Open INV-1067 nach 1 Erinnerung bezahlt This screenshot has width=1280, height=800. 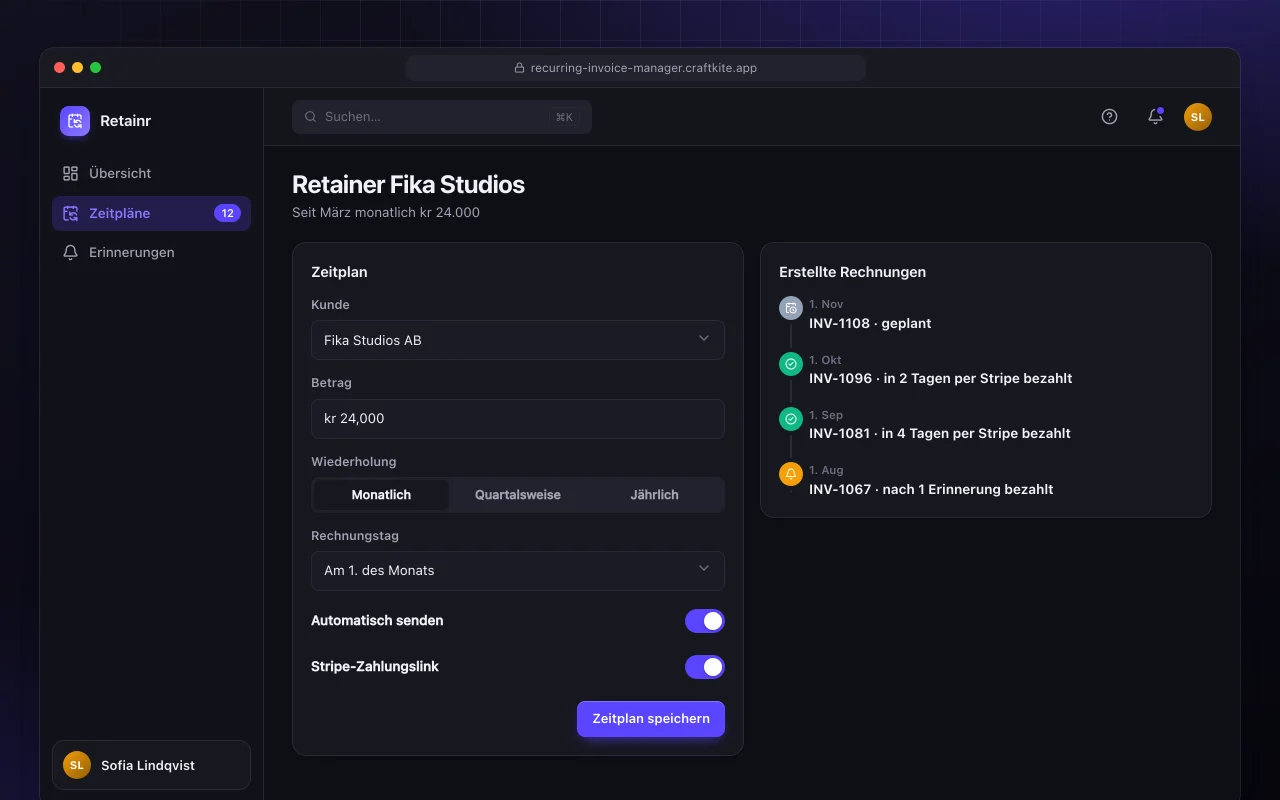pyautogui.click(x=931, y=489)
